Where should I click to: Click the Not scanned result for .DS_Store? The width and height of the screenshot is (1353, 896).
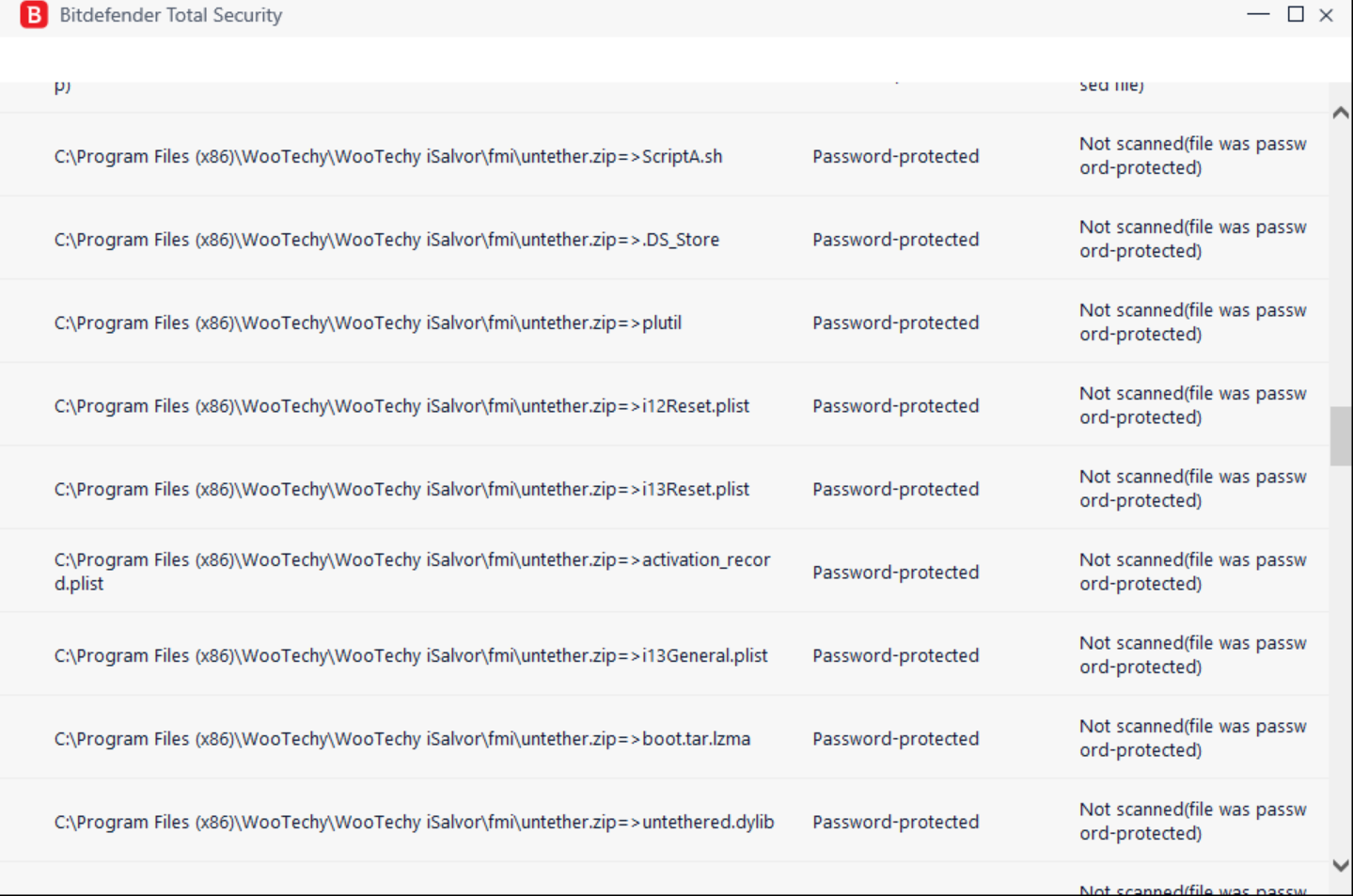(1193, 239)
